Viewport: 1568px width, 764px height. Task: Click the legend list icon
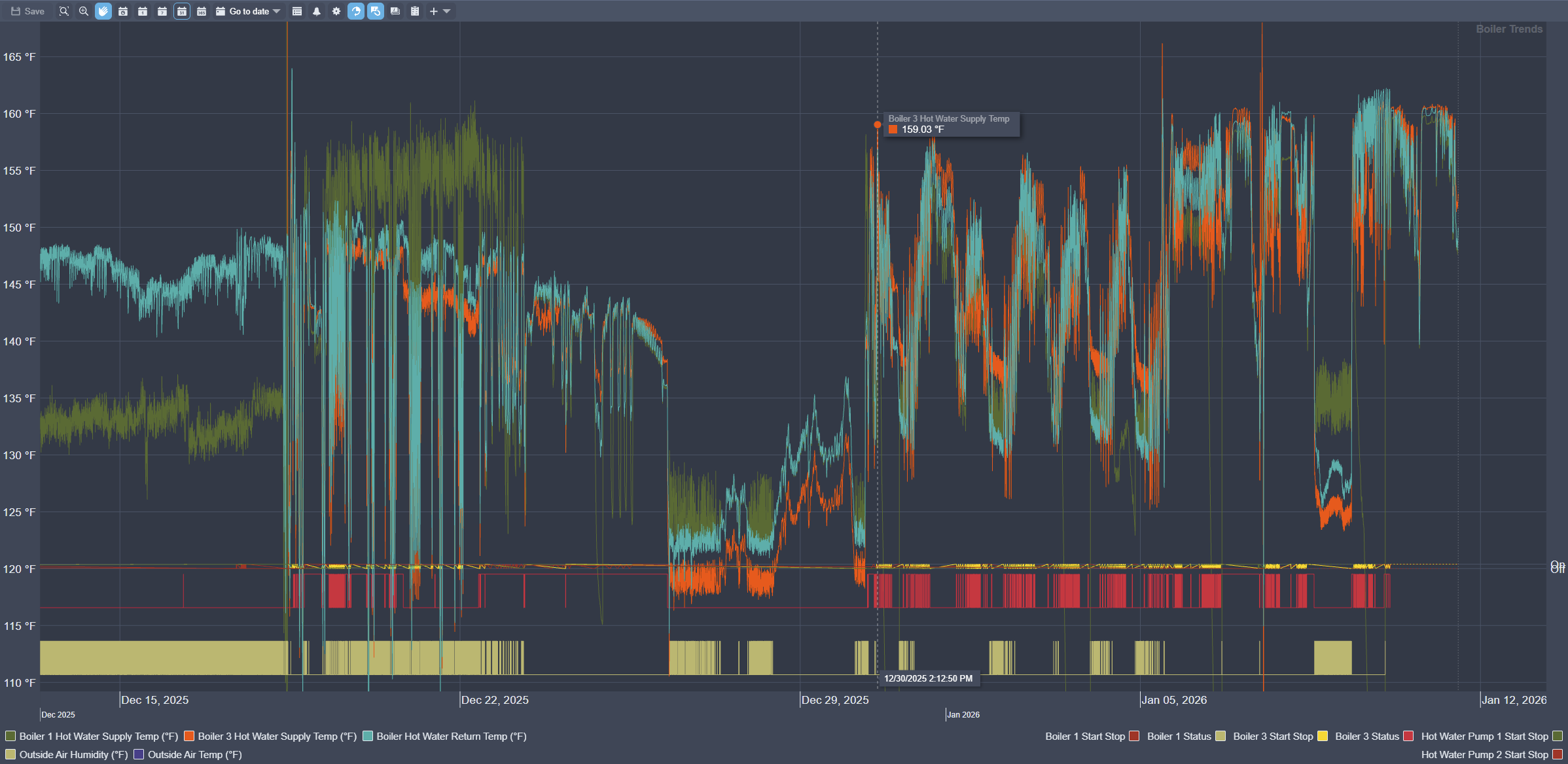[297, 11]
